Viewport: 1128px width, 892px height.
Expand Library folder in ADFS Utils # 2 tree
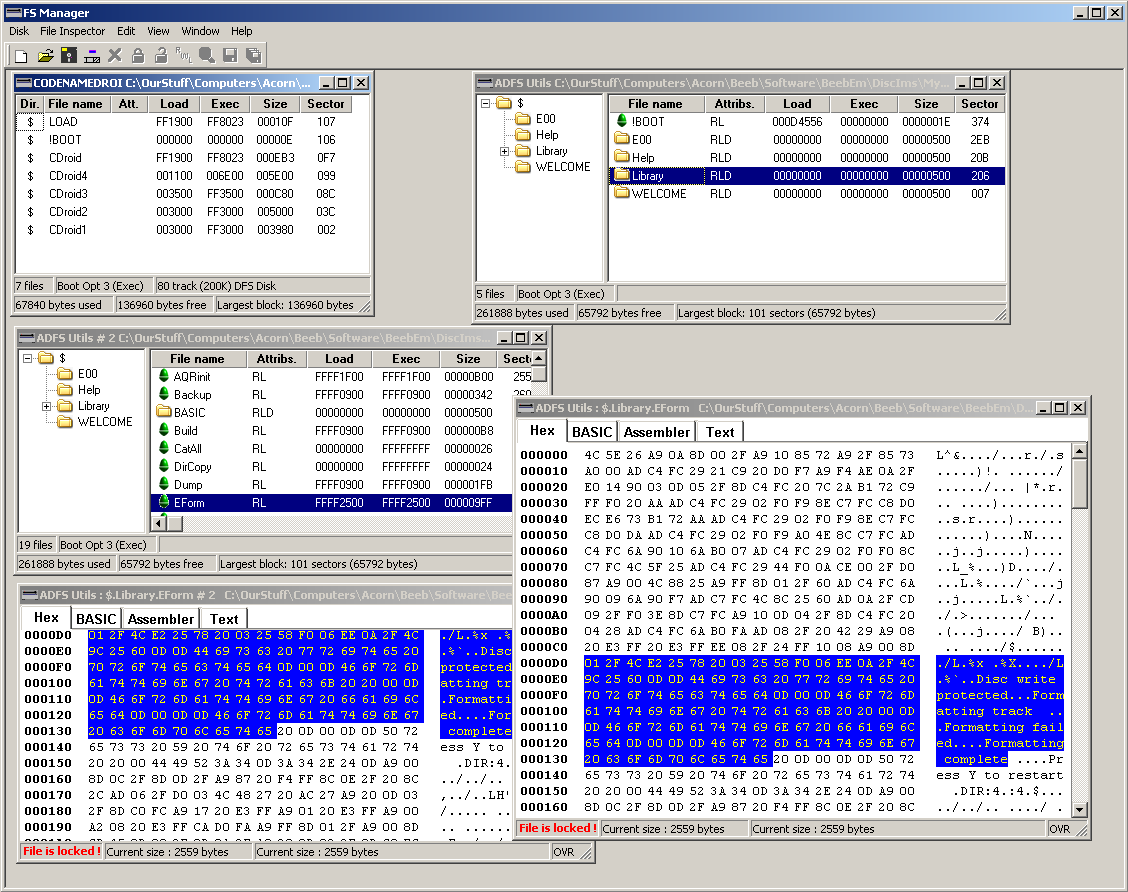click(47, 406)
